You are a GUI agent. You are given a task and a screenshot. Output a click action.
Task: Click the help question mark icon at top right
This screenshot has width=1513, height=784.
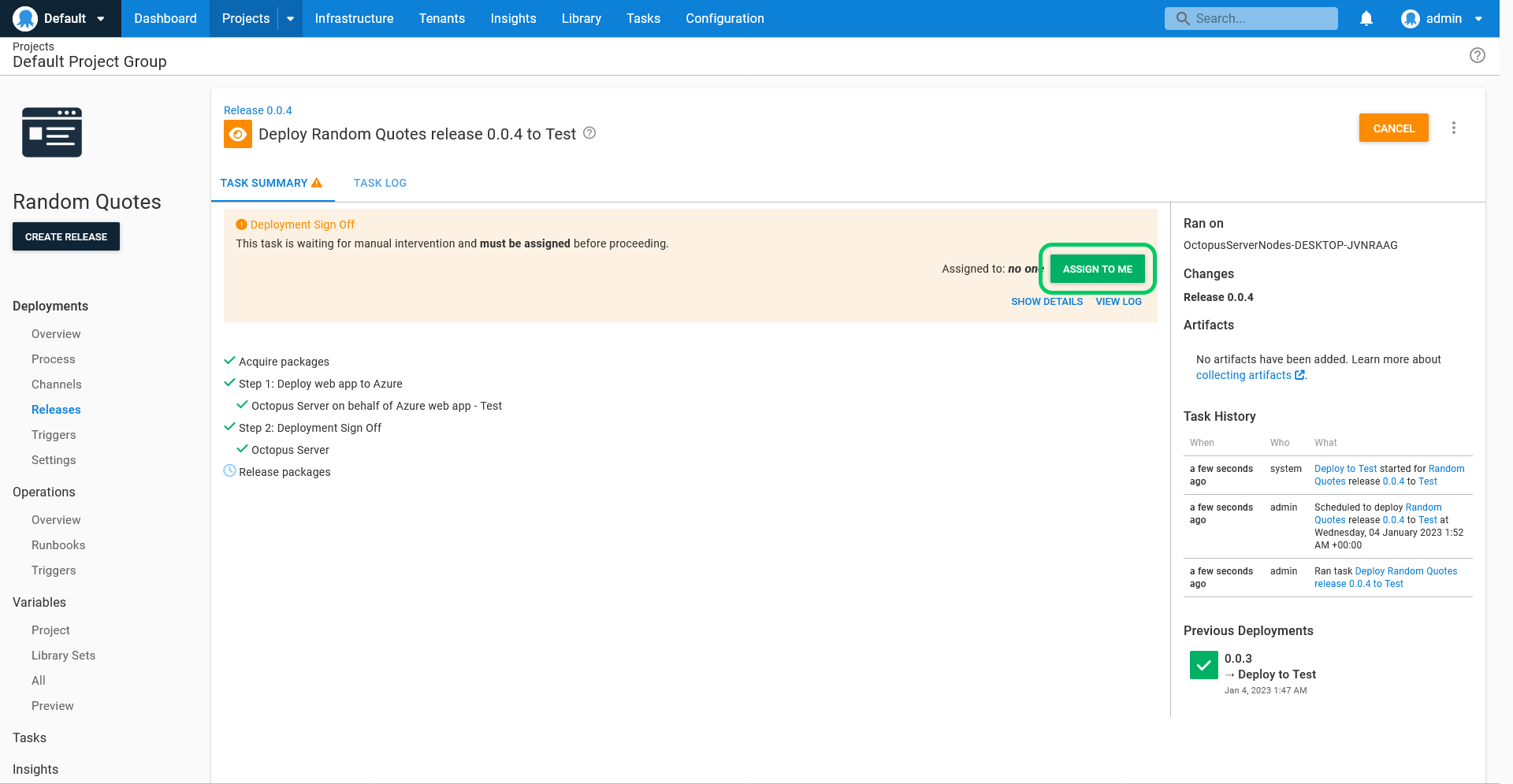pos(1478,55)
